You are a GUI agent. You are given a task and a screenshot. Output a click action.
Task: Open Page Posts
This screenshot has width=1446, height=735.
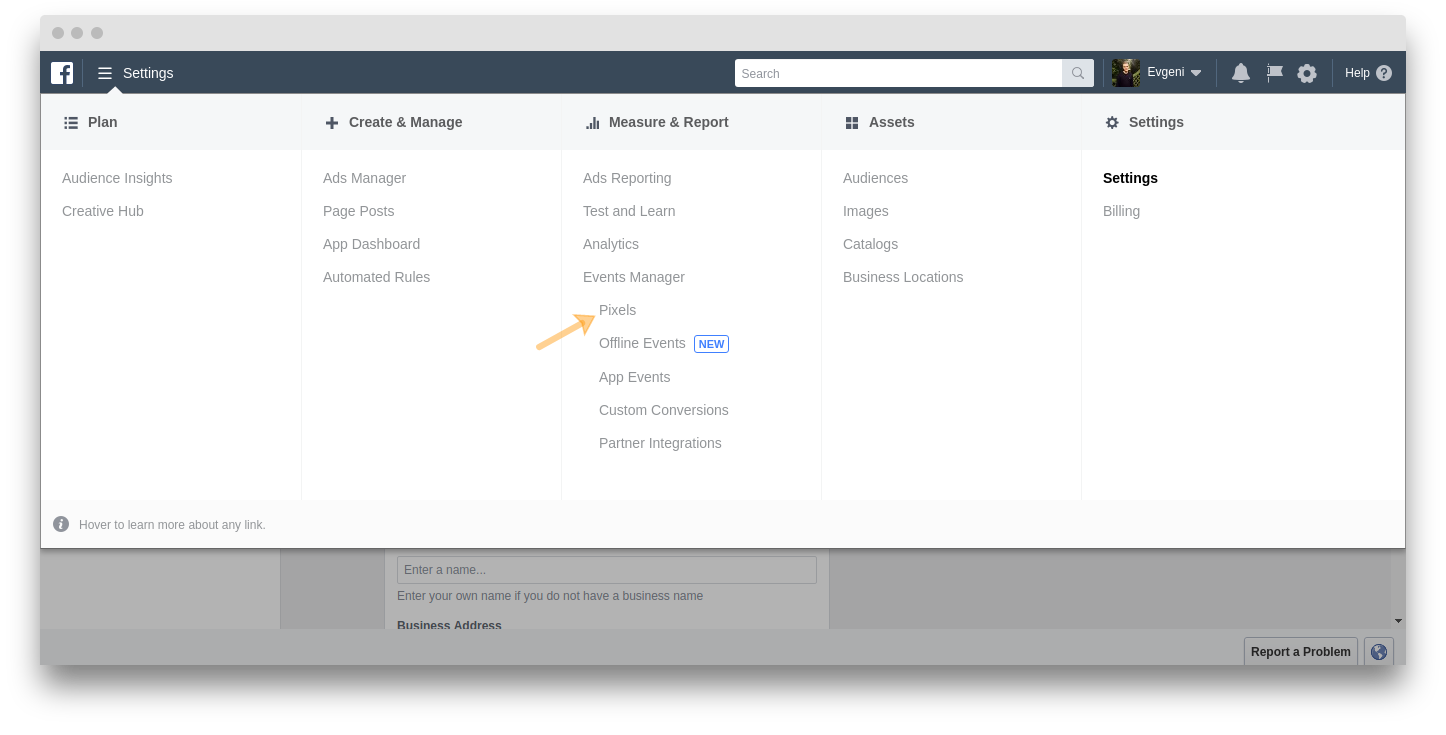[x=358, y=211]
